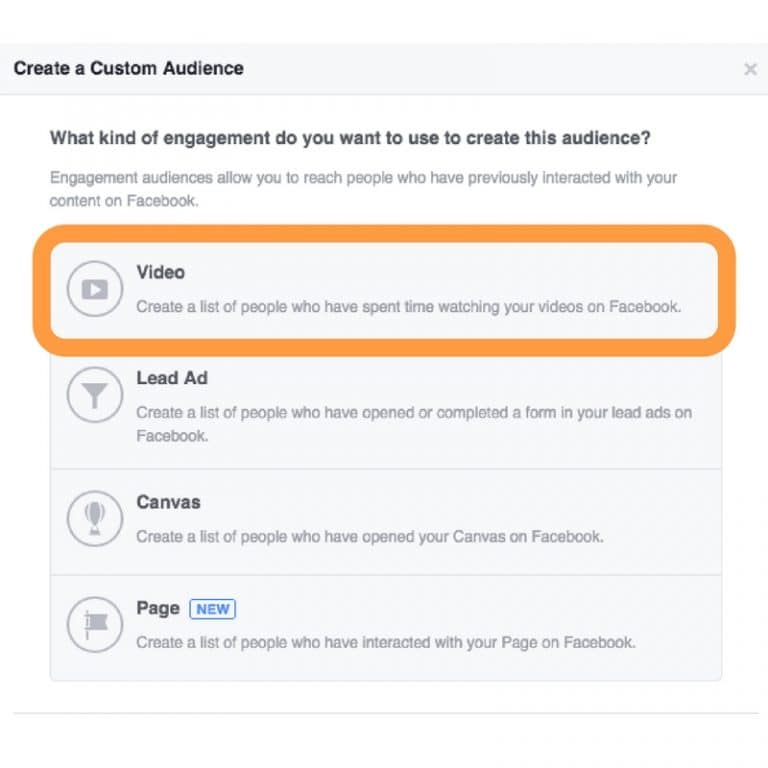The height and width of the screenshot is (768, 768).
Task: Select the Video engagement title
Action: tap(160, 272)
